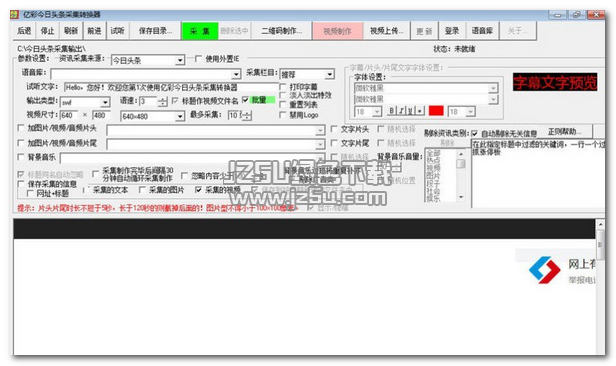Open the 640×480 size preset dropdown

coord(152,116)
